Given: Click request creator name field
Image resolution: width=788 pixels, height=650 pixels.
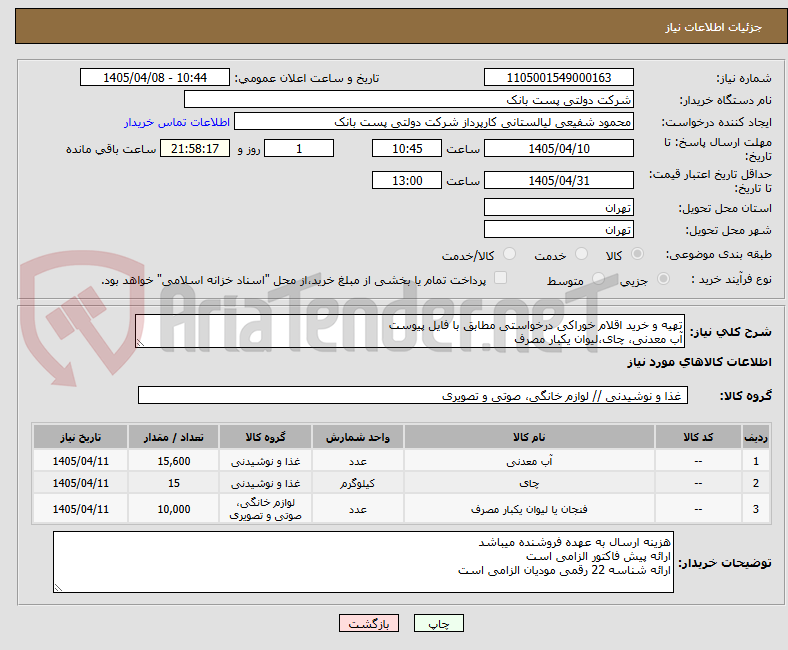Looking at the screenshot, I should [x=434, y=122].
